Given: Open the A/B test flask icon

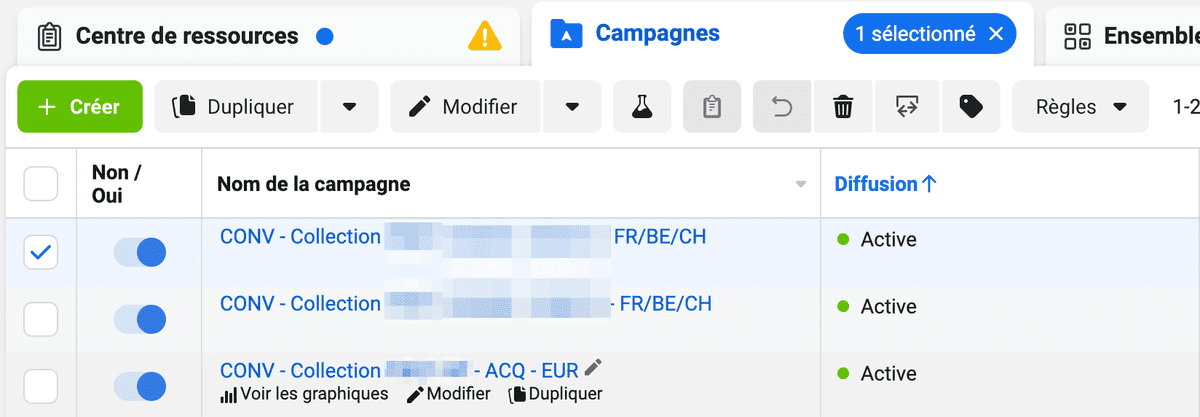Looking at the screenshot, I should [642, 106].
